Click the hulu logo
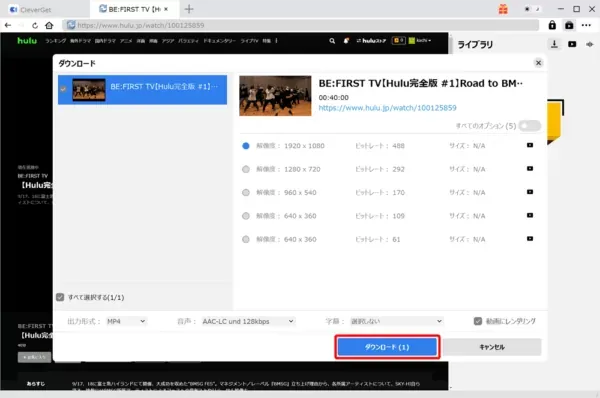The width and height of the screenshot is (600, 398). (27, 41)
